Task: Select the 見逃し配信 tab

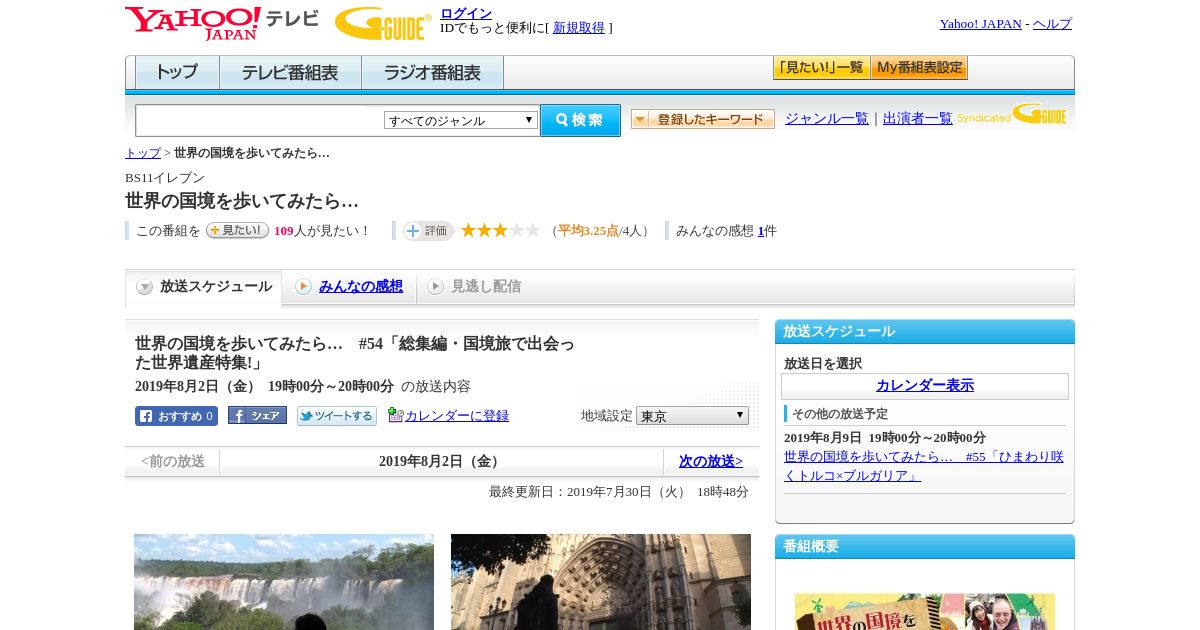Action: [x=476, y=287]
